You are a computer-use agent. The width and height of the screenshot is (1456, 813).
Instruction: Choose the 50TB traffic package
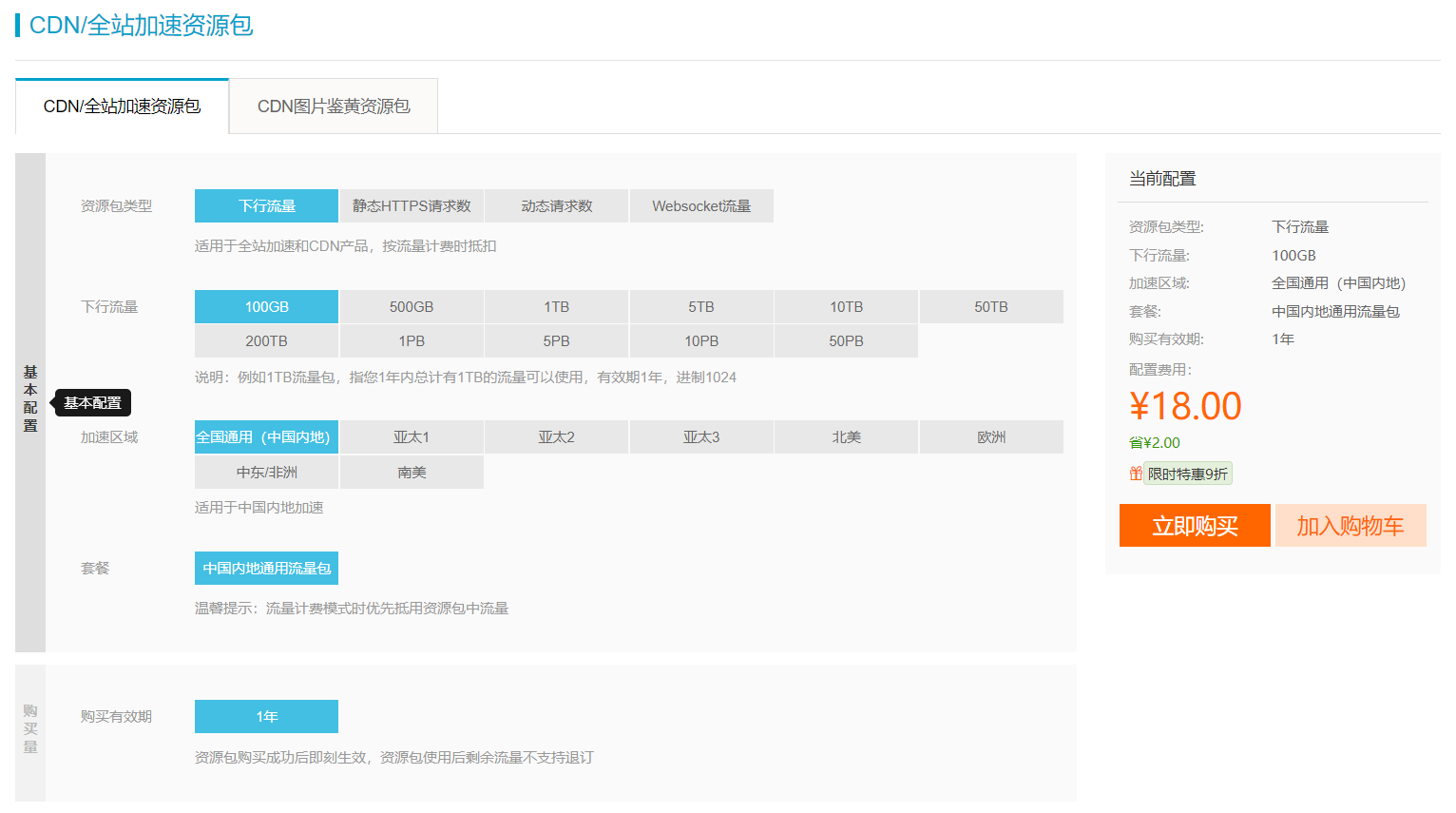click(x=991, y=307)
